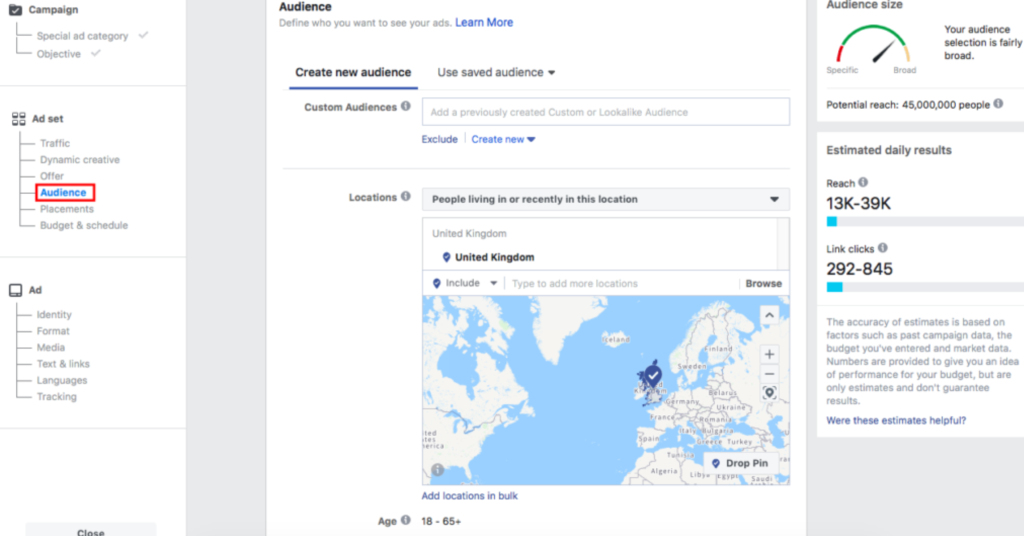Viewport: 1024px width, 536px height.
Task: Click the Custom Audiences input field
Action: click(605, 112)
